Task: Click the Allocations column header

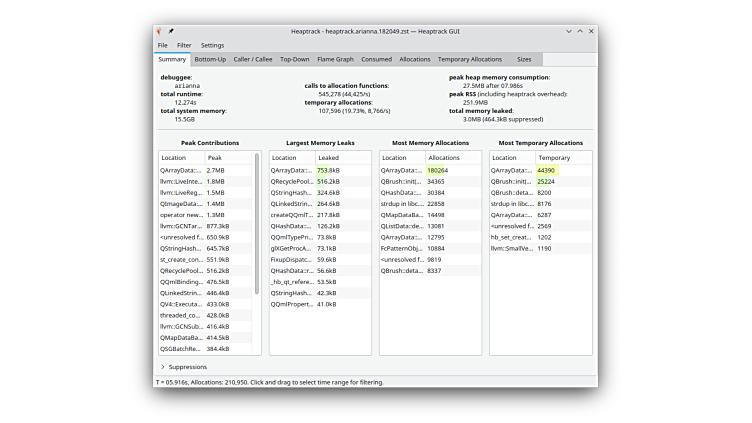Action: (452, 158)
